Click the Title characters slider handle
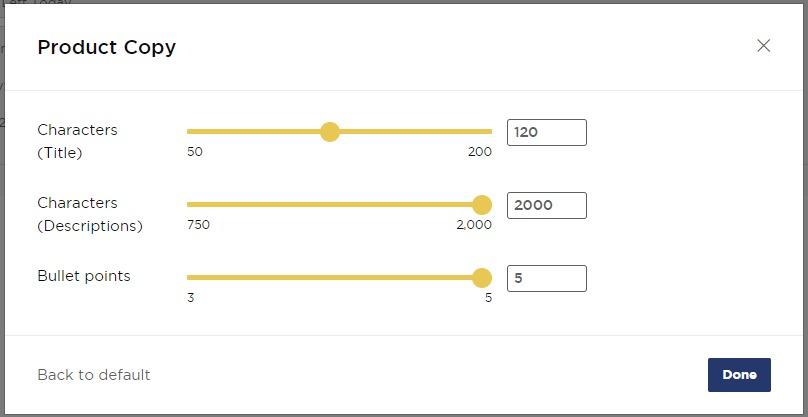The width and height of the screenshot is (808, 417). [330, 132]
